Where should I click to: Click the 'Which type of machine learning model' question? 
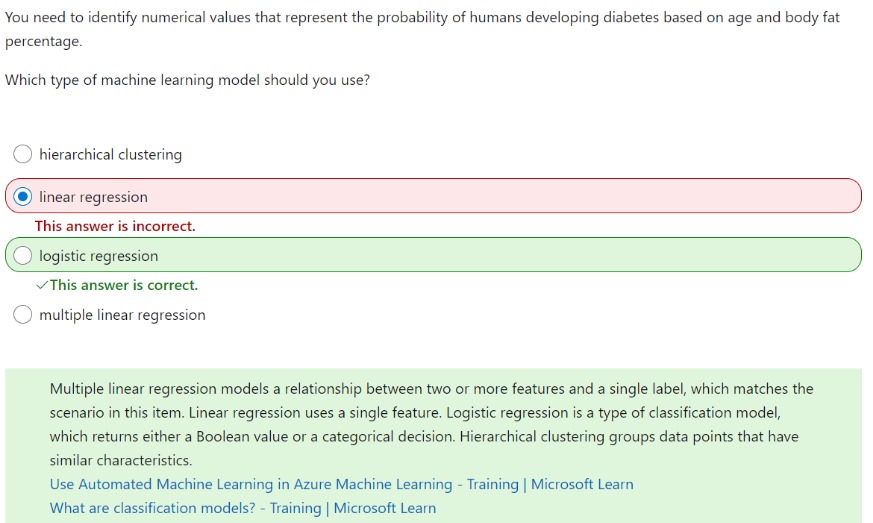[x=187, y=80]
